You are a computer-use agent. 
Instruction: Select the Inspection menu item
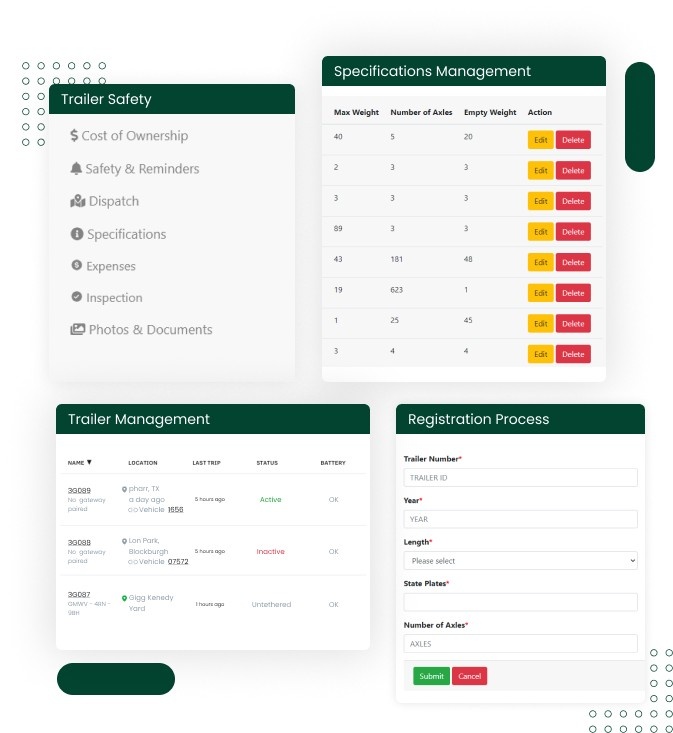pos(114,298)
